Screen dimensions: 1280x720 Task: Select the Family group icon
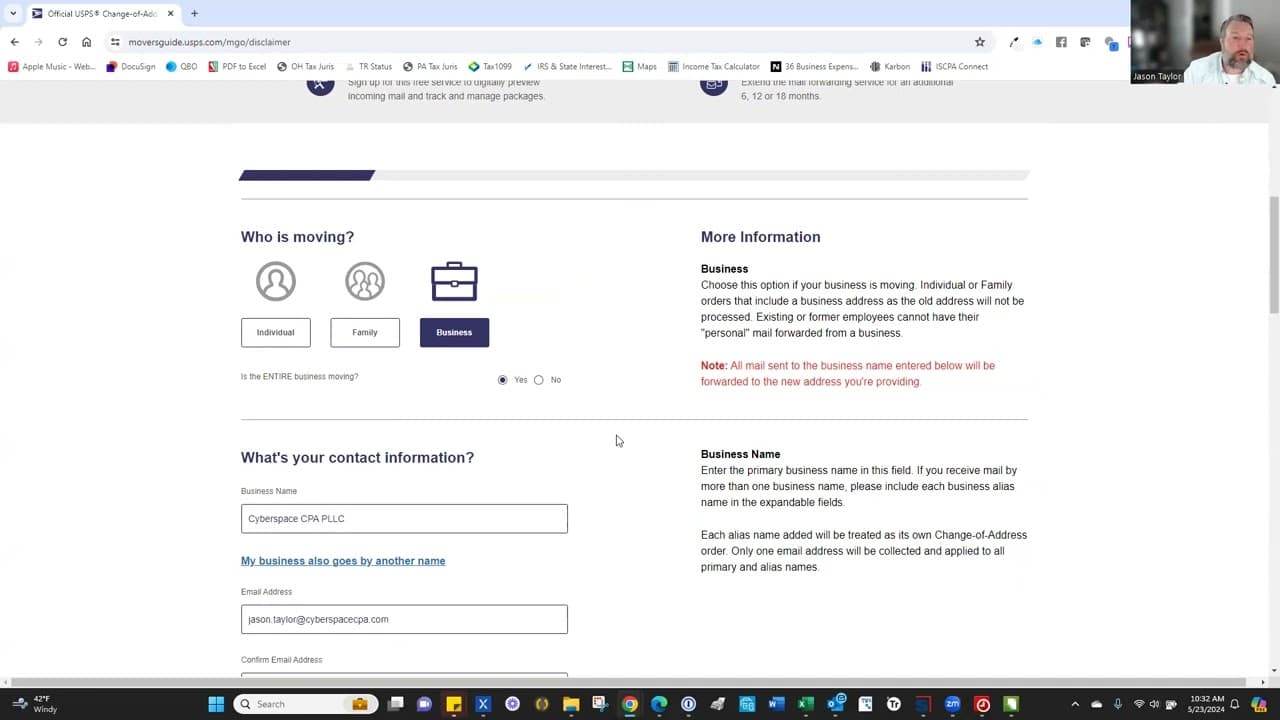[x=365, y=282]
